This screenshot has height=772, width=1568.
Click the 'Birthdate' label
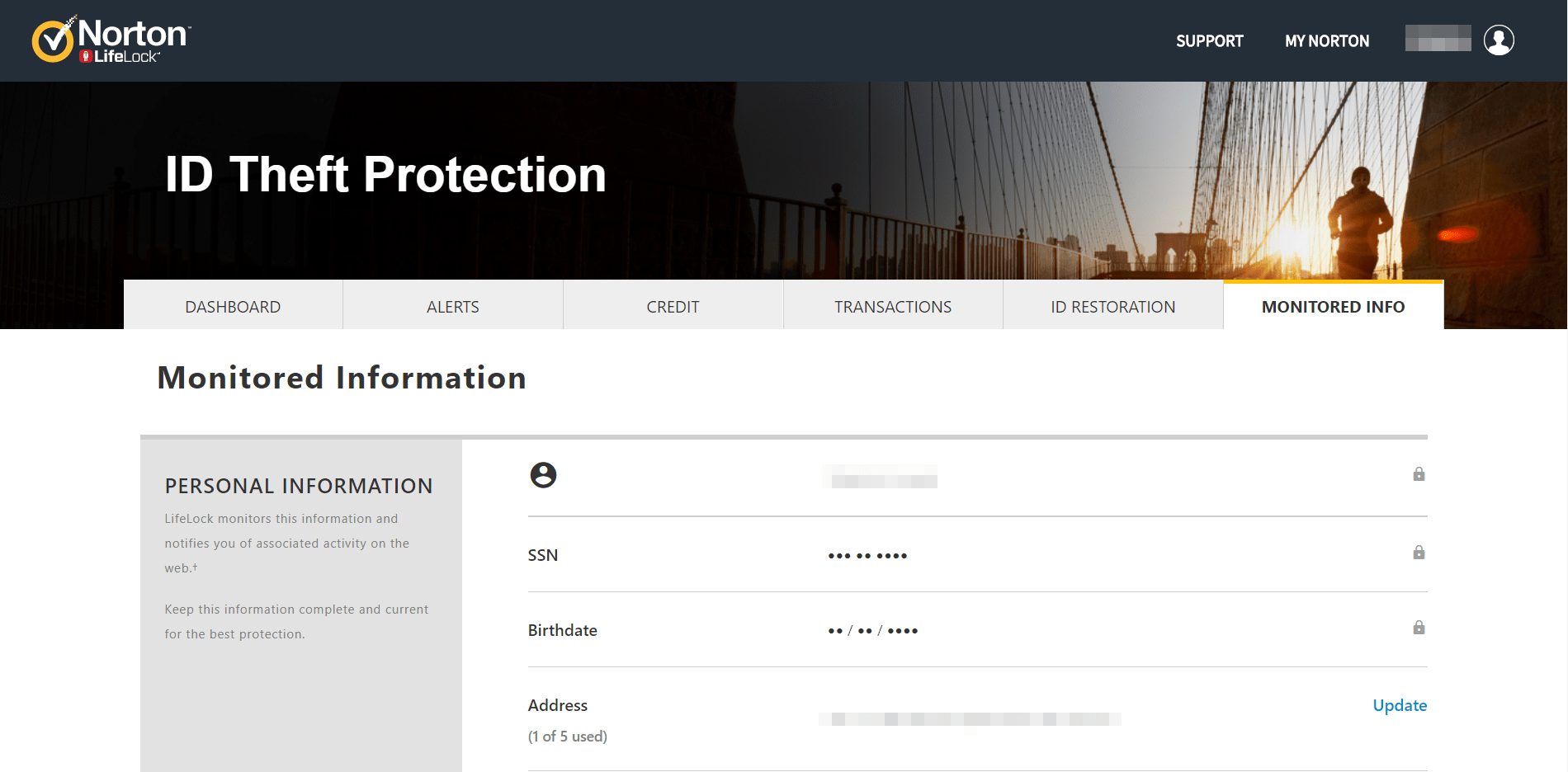click(x=563, y=630)
